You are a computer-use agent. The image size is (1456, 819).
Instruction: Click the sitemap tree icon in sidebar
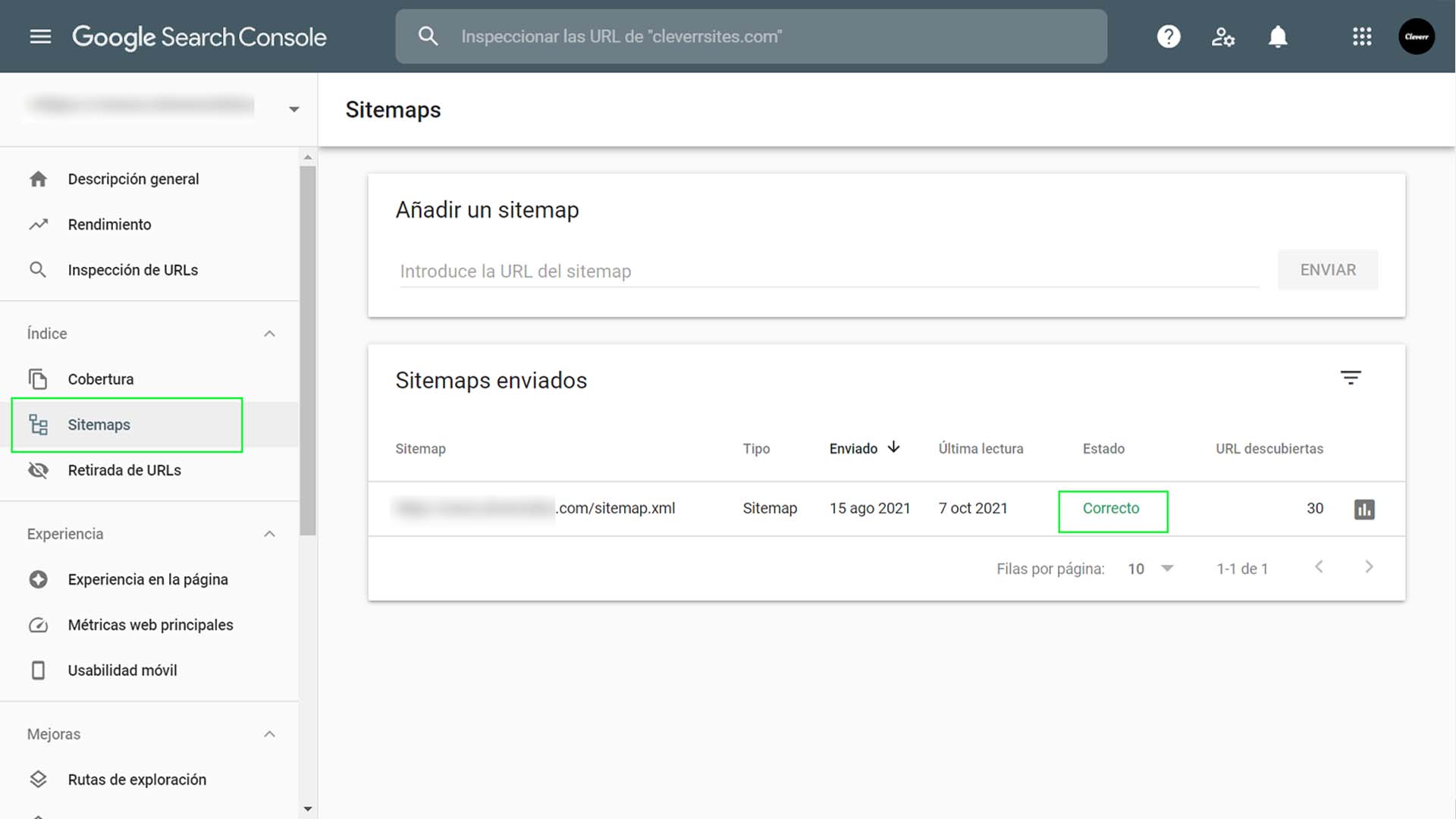click(x=38, y=425)
